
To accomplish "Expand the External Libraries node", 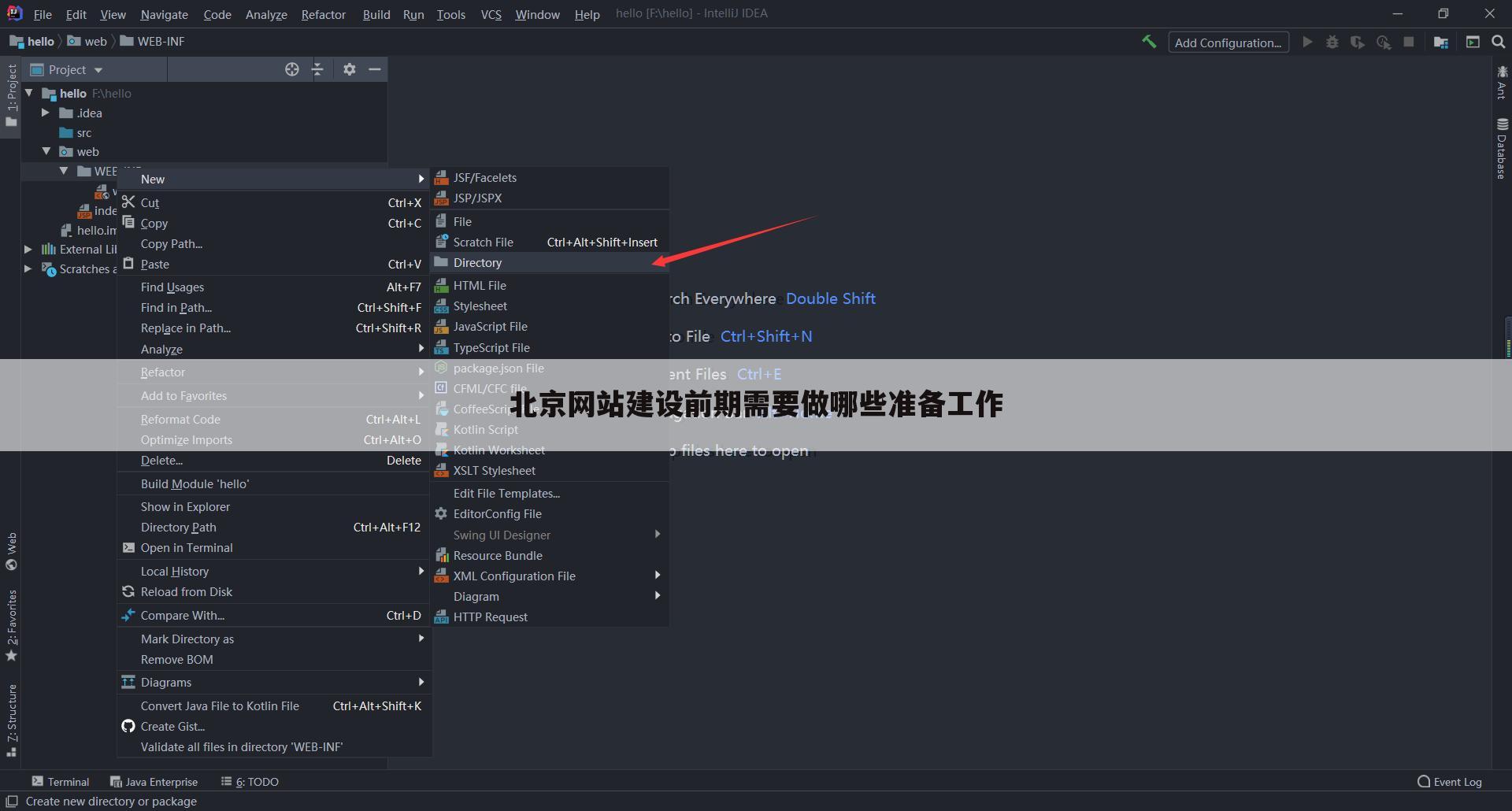I will 28,249.
